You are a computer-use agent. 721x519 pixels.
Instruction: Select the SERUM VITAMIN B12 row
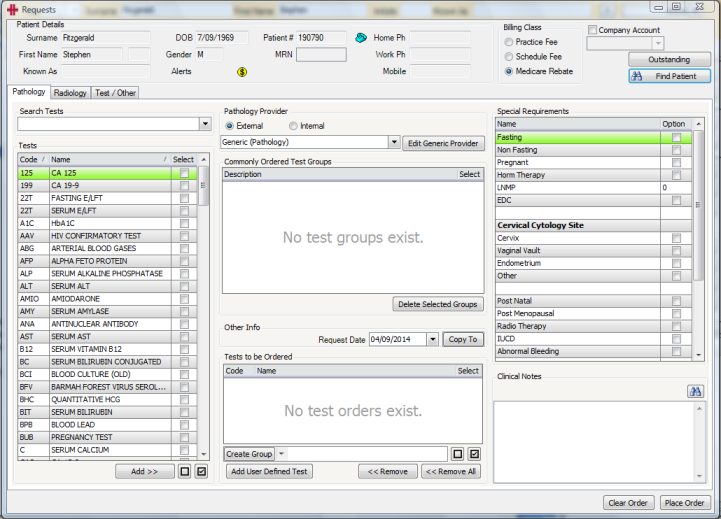(x=107, y=349)
